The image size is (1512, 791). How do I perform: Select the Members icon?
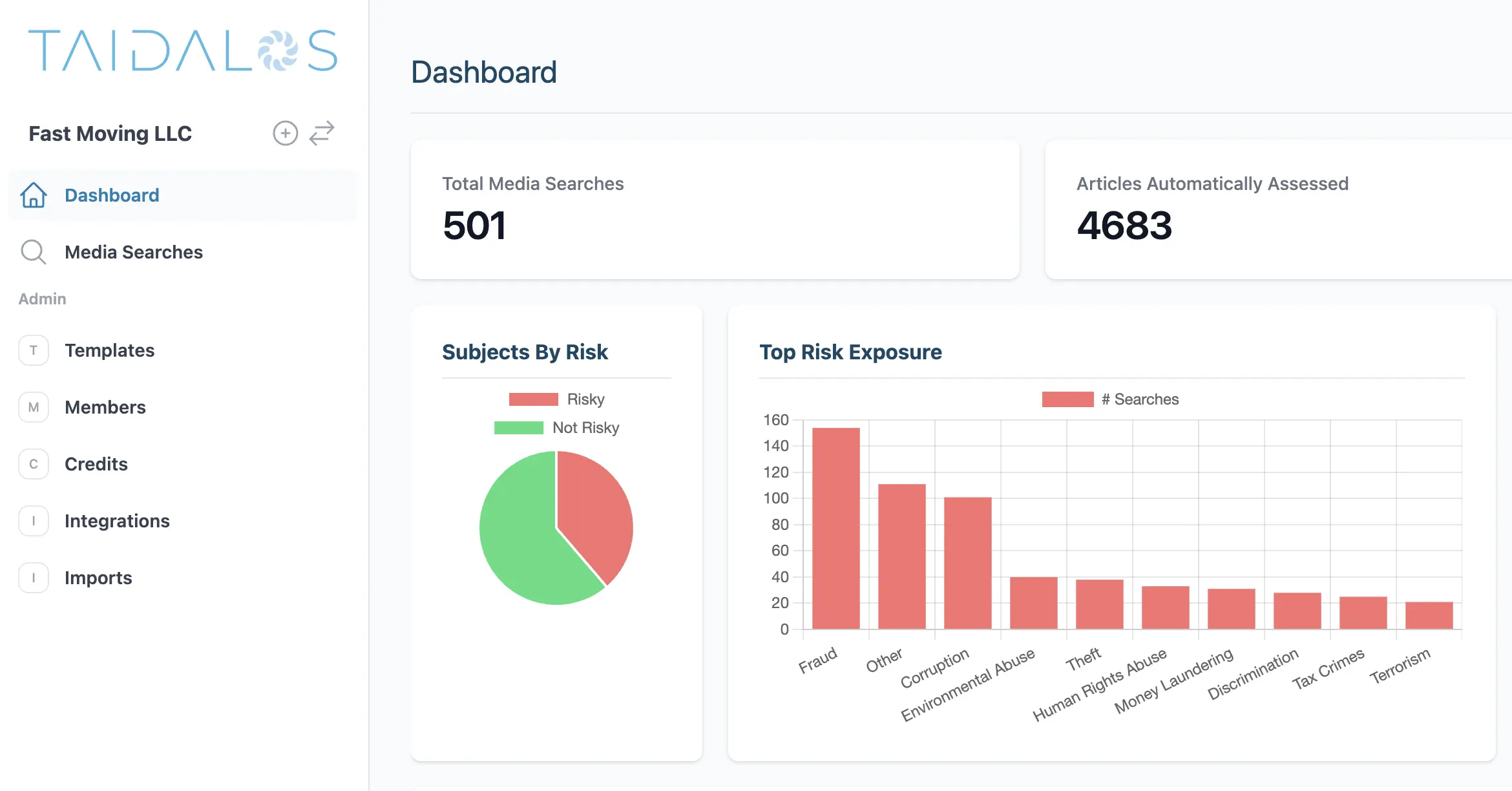[33, 407]
